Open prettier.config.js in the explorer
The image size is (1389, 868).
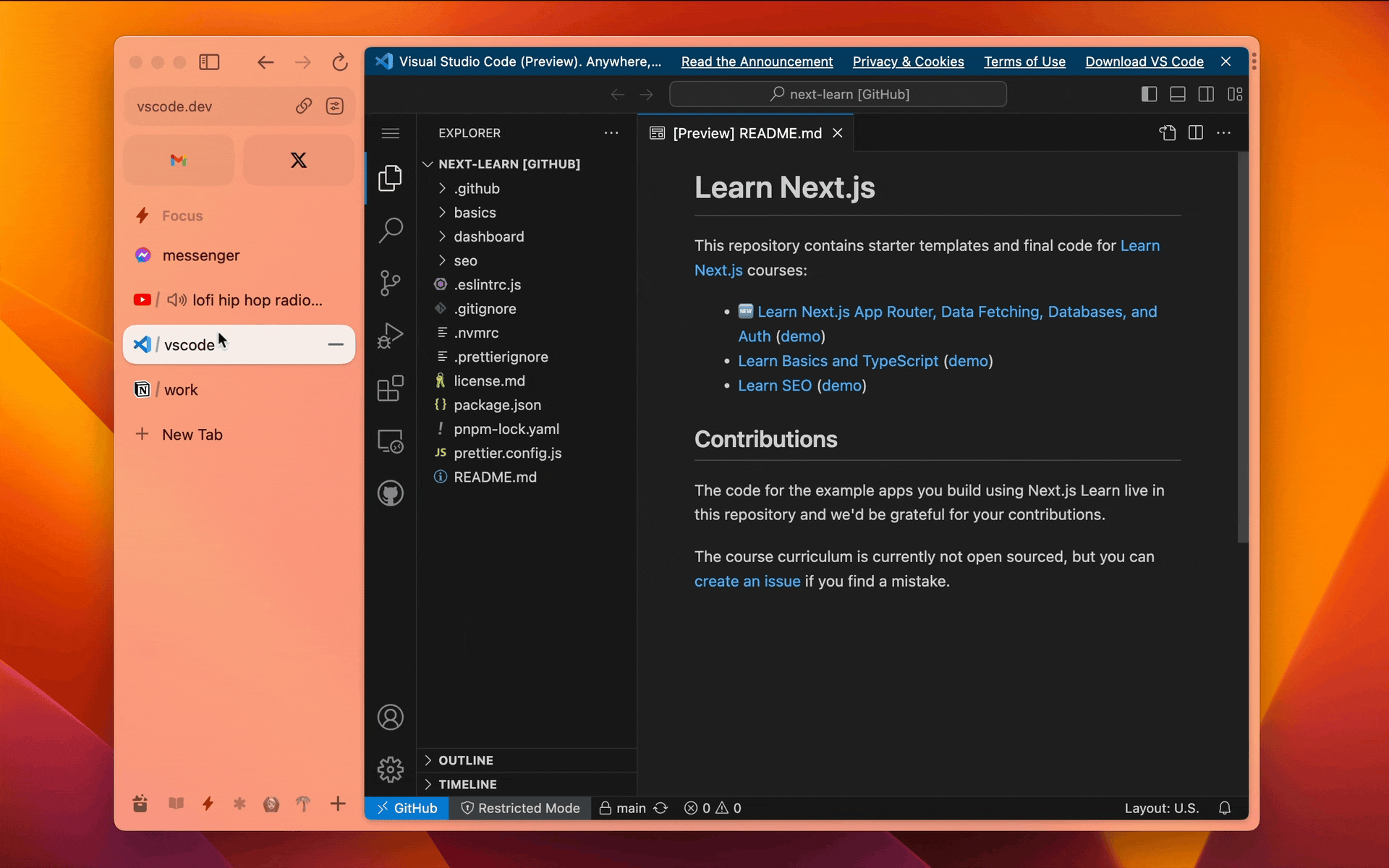[526, 453]
